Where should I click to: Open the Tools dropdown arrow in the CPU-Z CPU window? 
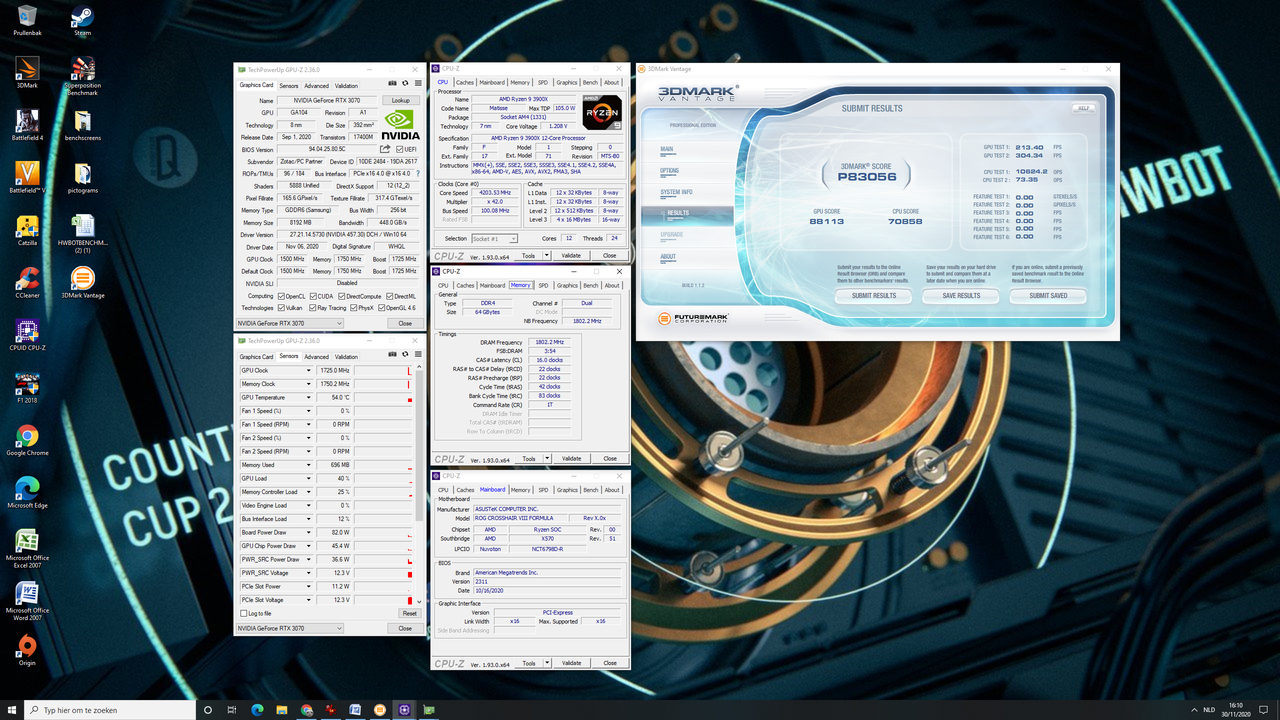(x=546, y=255)
